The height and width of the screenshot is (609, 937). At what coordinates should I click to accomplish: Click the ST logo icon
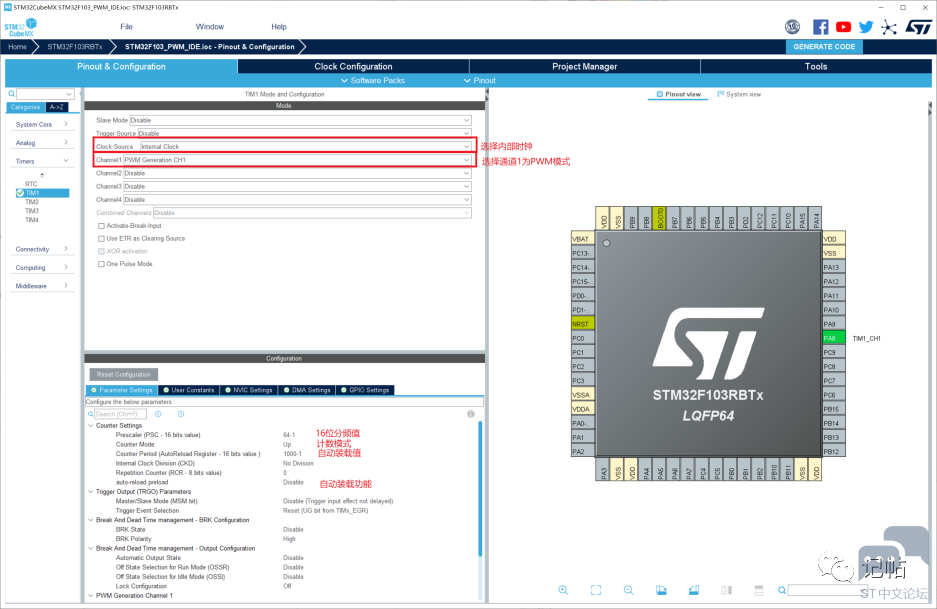tap(918, 27)
